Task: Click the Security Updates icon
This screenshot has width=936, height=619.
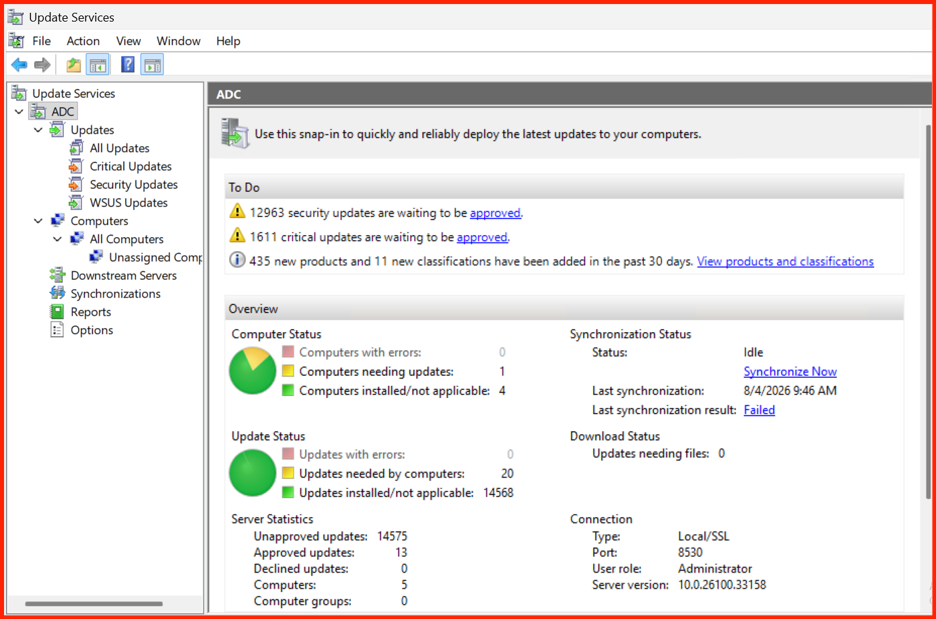Action: 76,184
